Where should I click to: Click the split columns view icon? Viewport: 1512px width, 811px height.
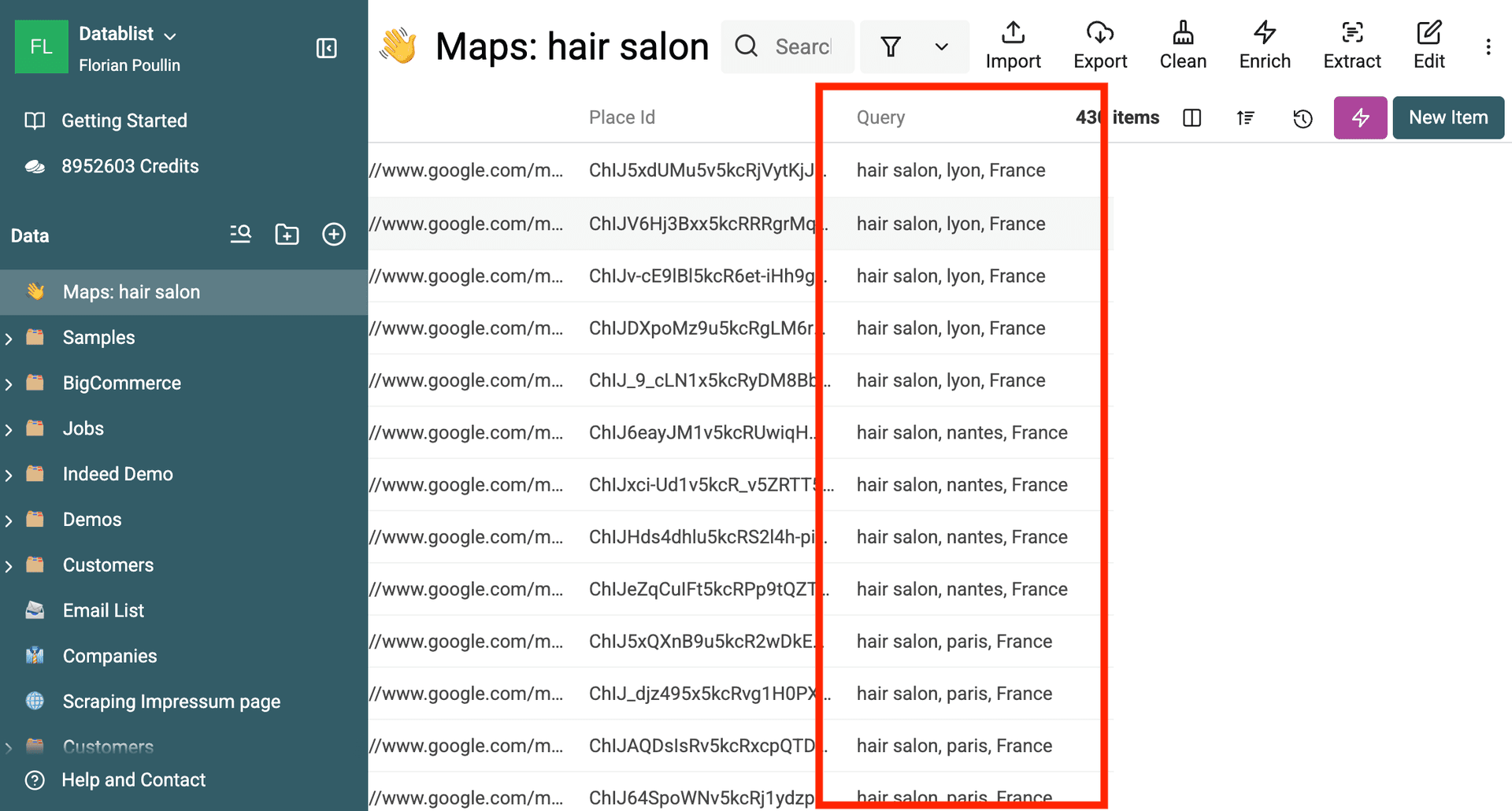1191,117
